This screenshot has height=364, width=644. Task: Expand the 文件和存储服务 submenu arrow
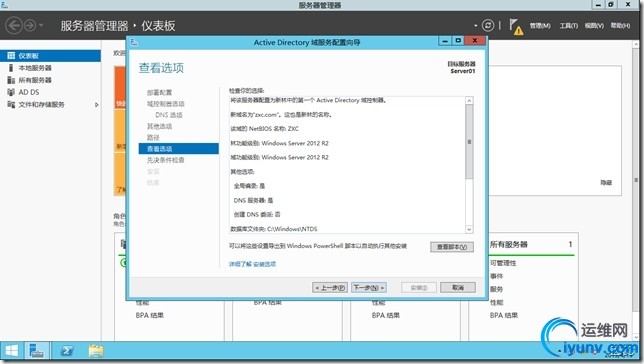click(x=97, y=105)
